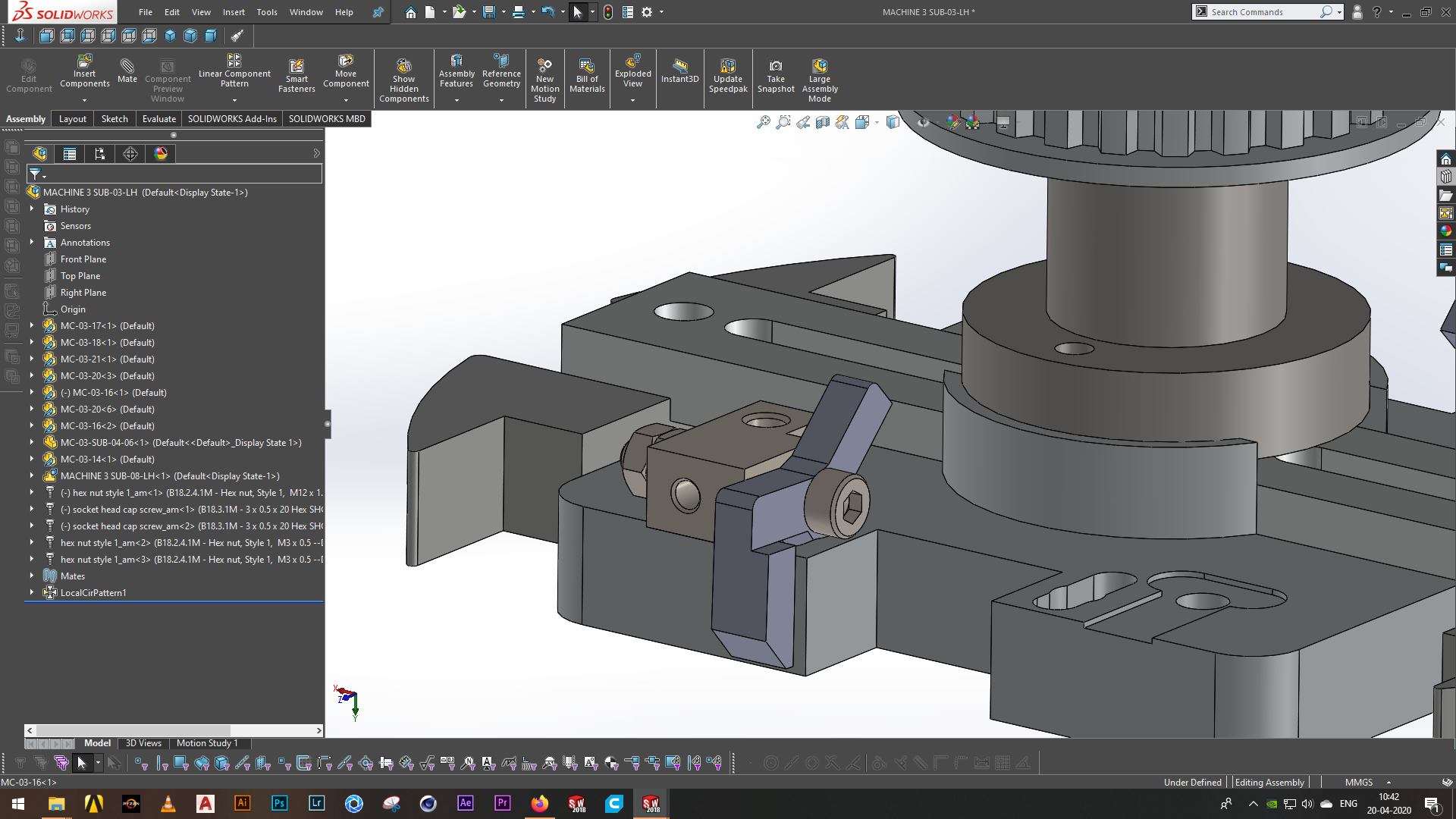Click the Zoom to Area icon
This screenshot has width=1456, height=819.
(x=783, y=122)
